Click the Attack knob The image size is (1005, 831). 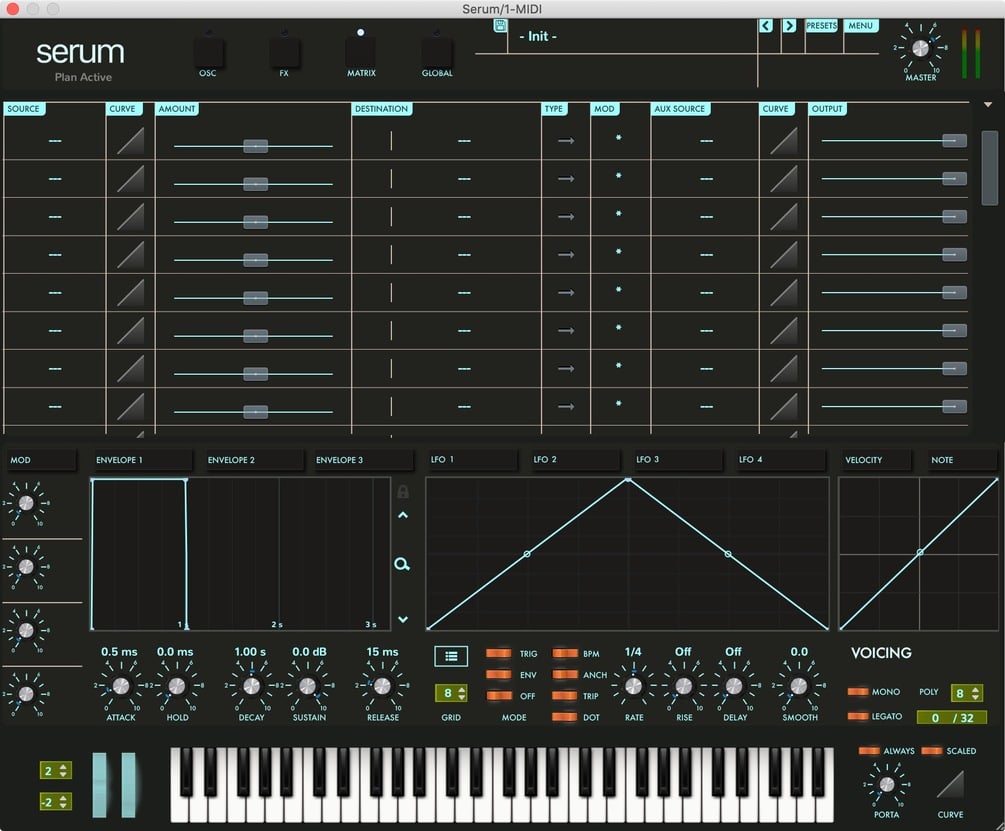click(x=120, y=686)
